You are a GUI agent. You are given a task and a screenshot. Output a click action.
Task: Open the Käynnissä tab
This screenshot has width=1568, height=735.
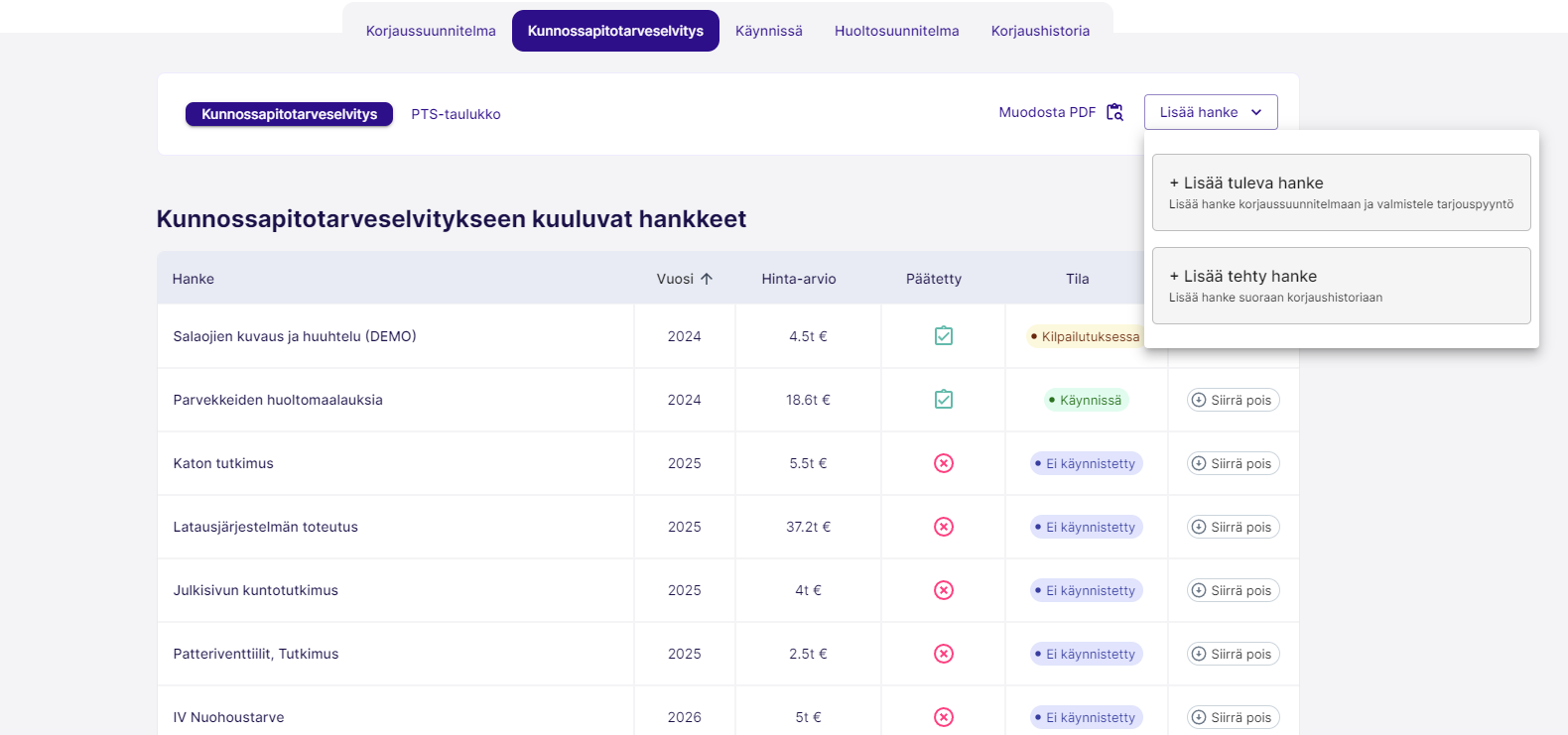(768, 31)
